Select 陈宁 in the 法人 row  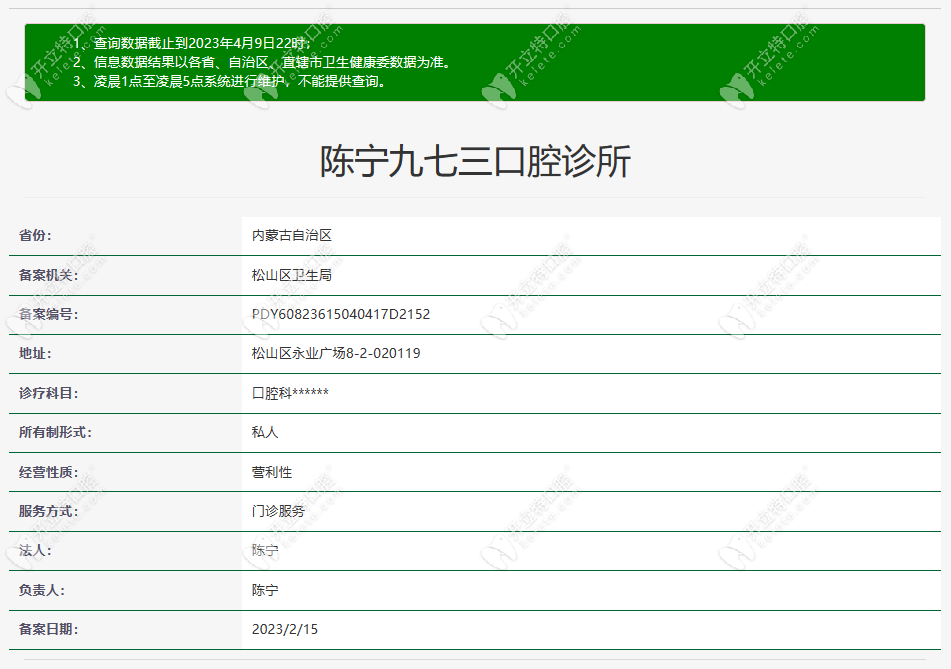(265, 550)
